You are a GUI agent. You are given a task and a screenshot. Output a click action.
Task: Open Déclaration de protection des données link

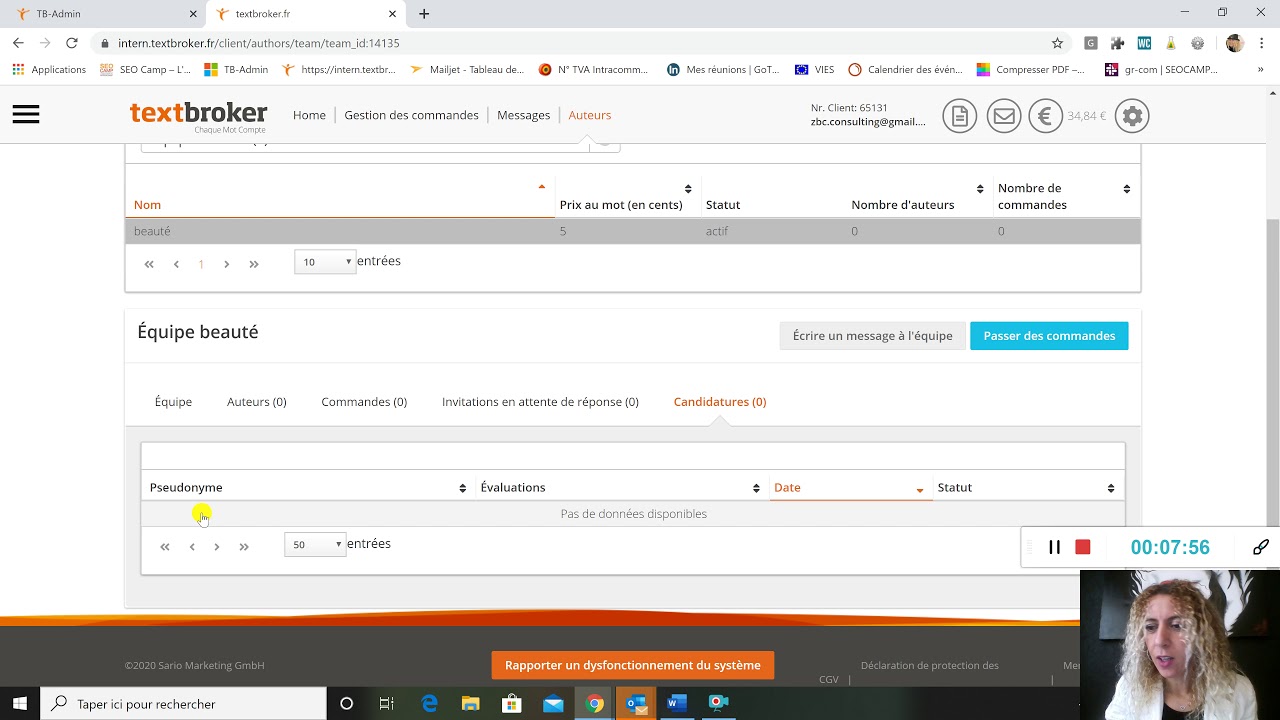pyautogui.click(x=929, y=665)
